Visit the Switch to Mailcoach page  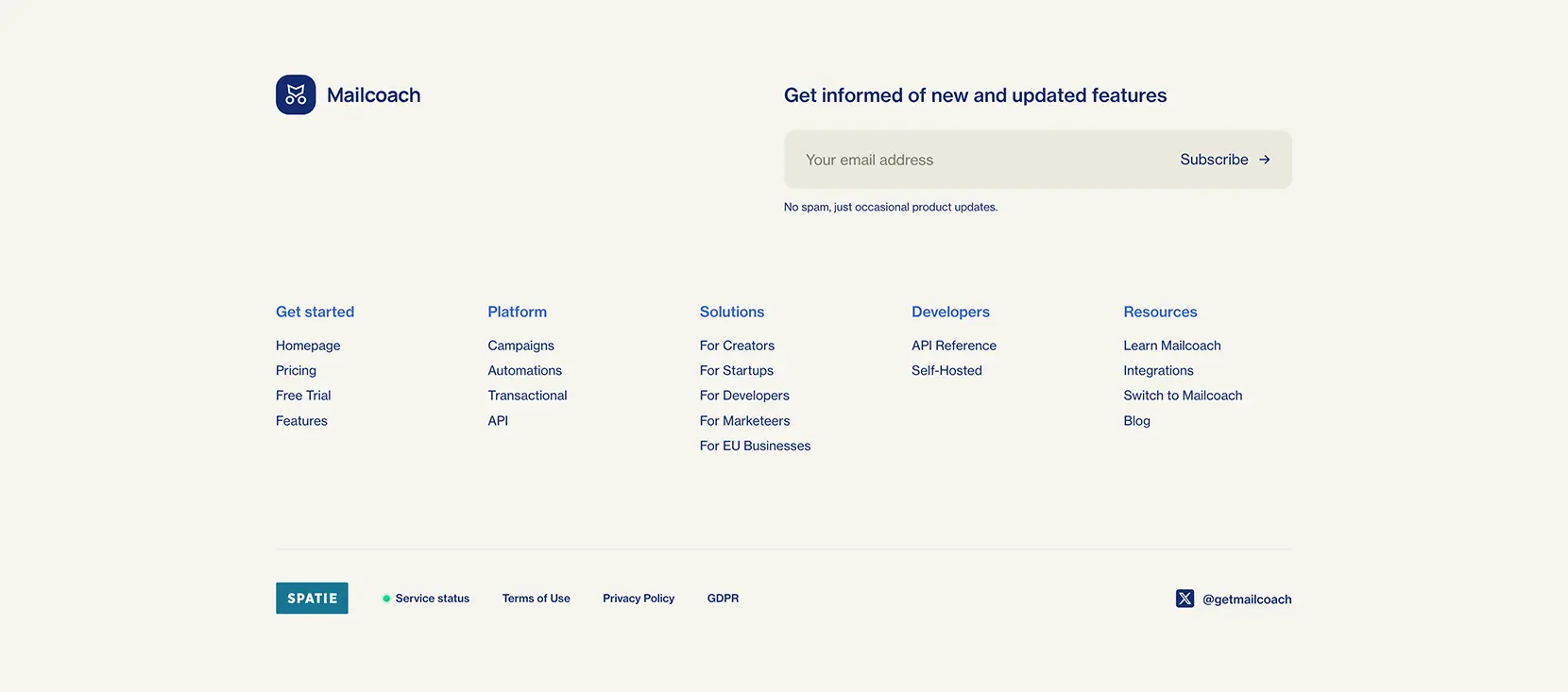pyautogui.click(x=1183, y=396)
